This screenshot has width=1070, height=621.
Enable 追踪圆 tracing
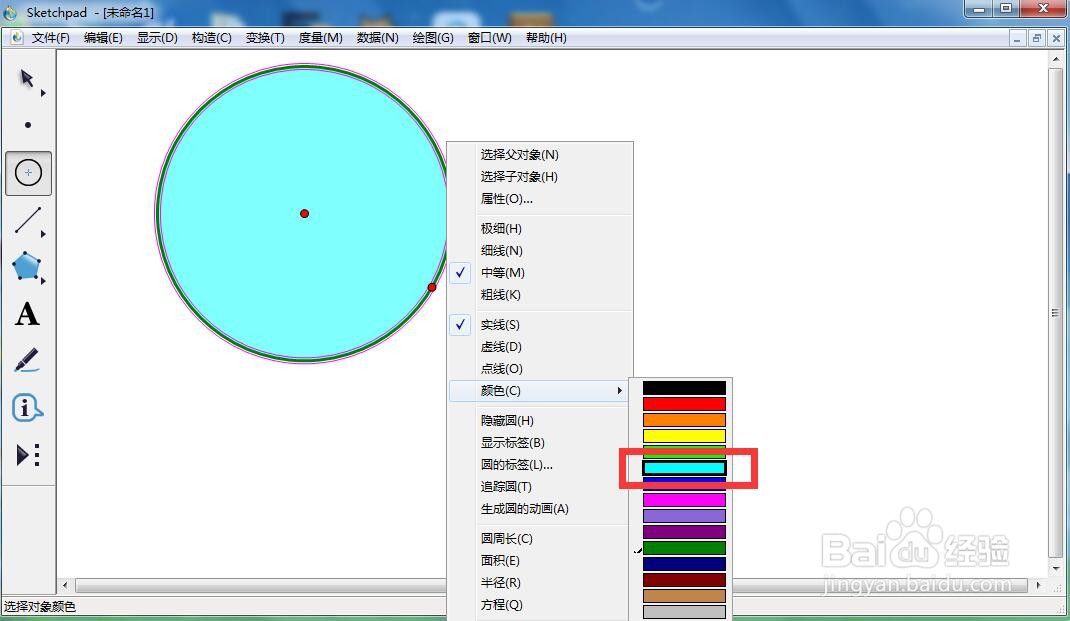coord(505,486)
